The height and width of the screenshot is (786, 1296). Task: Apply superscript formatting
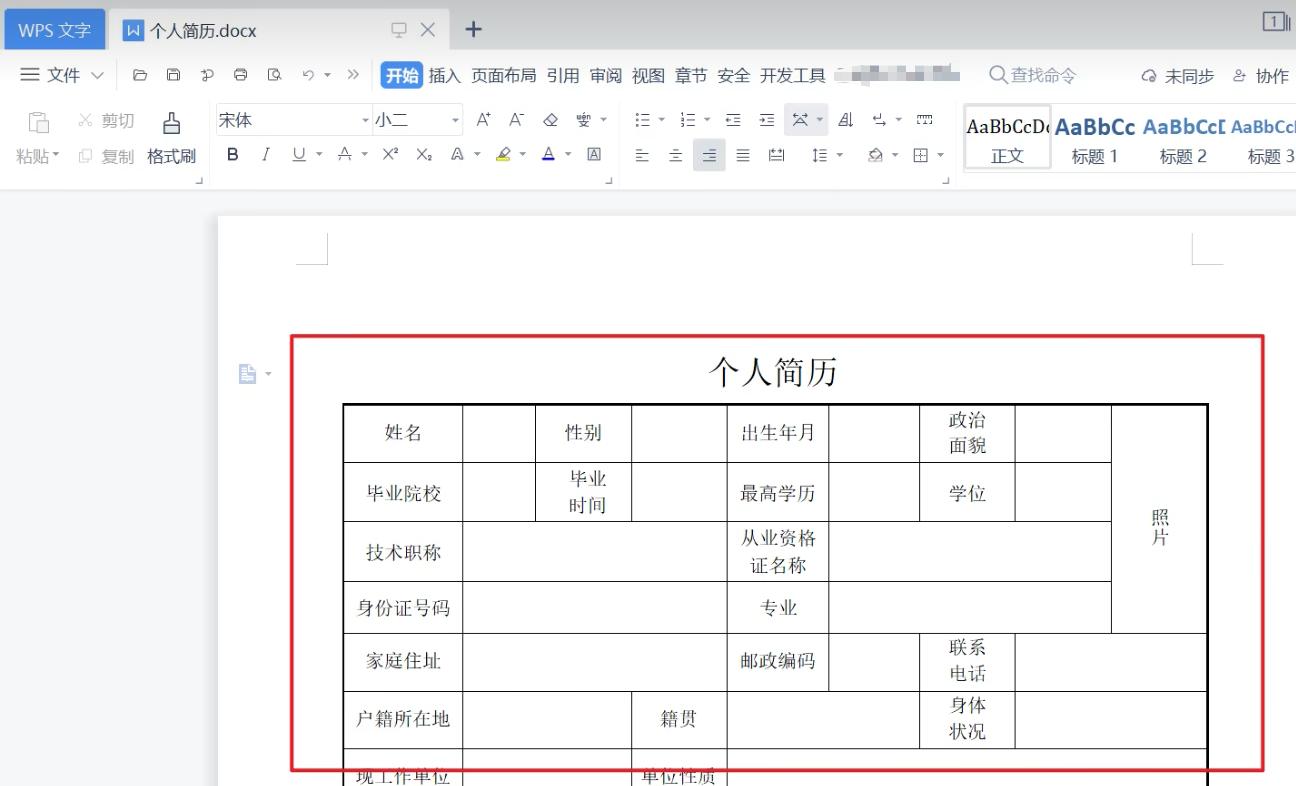coord(388,155)
